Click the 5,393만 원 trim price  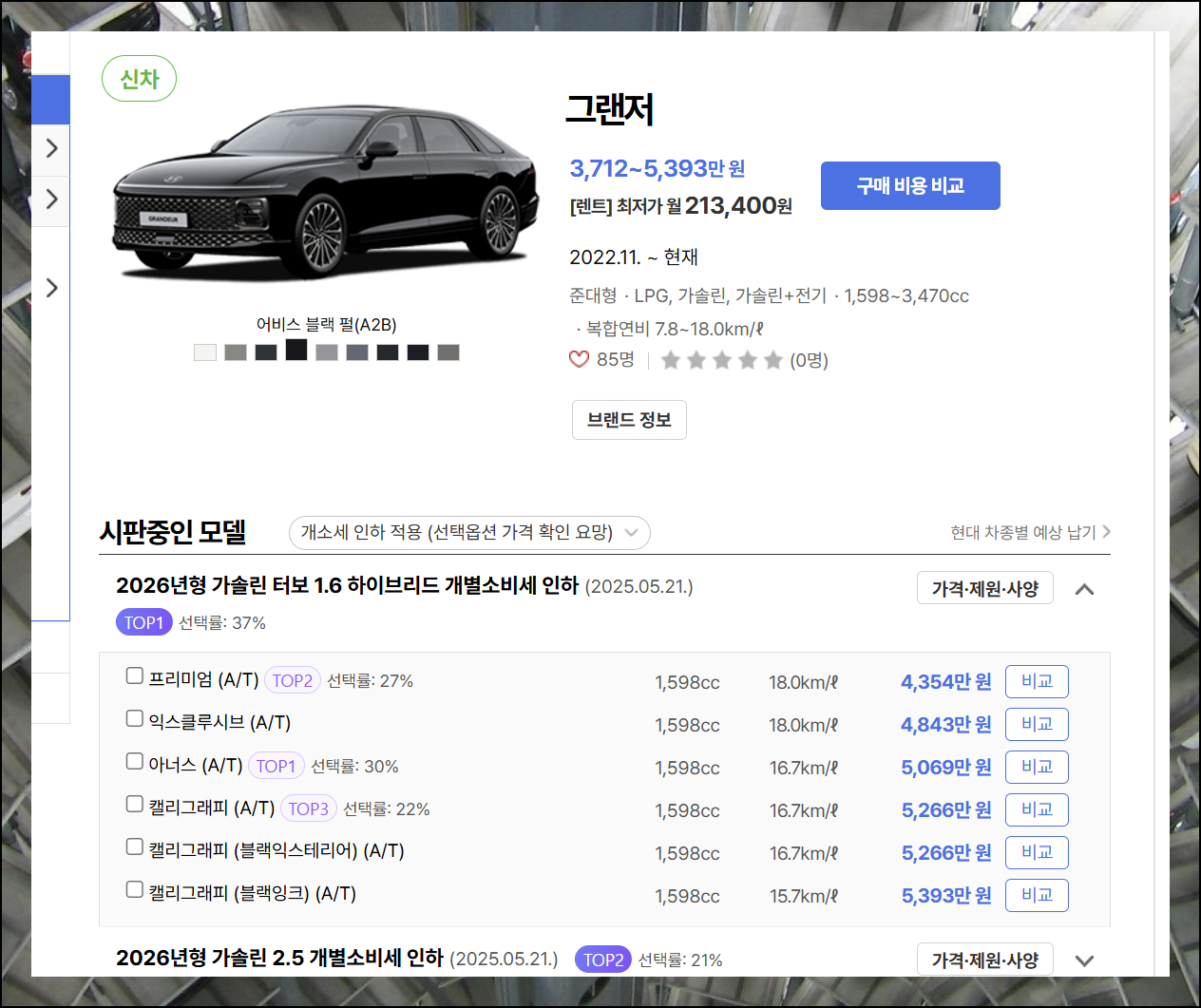pyautogui.click(x=946, y=895)
